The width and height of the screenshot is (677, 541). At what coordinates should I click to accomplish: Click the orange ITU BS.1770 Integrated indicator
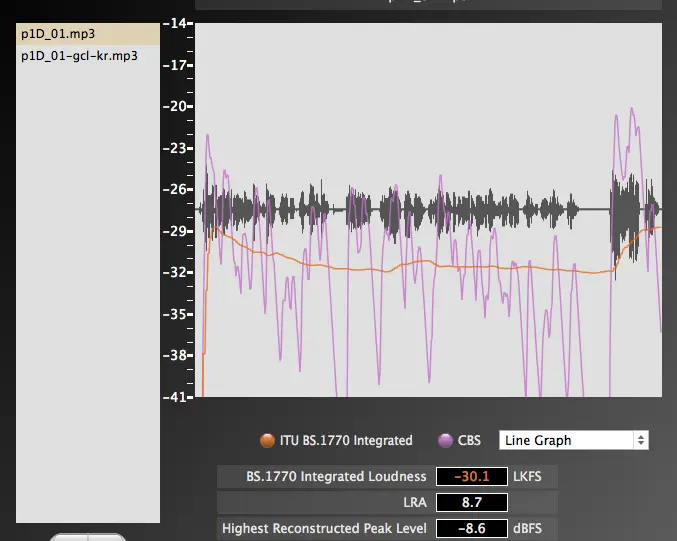point(267,440)
